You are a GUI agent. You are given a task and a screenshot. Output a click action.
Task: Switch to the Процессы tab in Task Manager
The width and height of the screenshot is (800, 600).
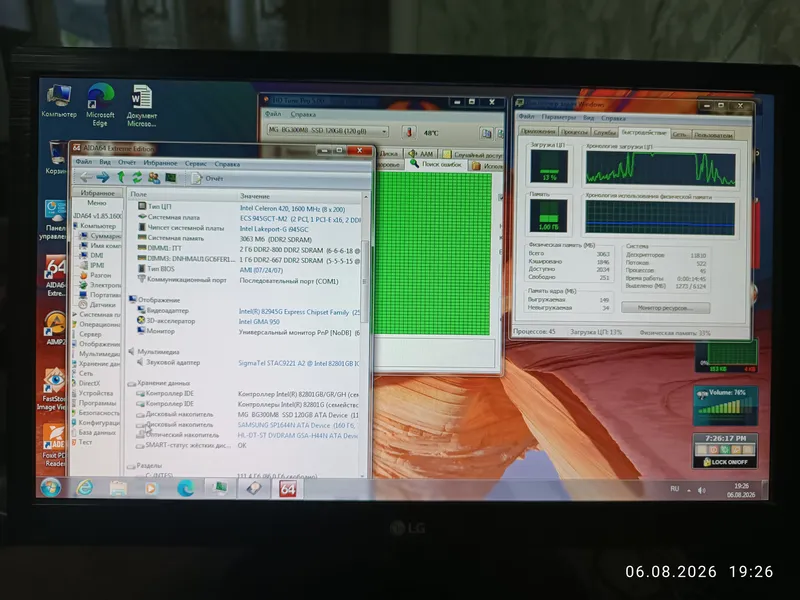click(574, 132)
